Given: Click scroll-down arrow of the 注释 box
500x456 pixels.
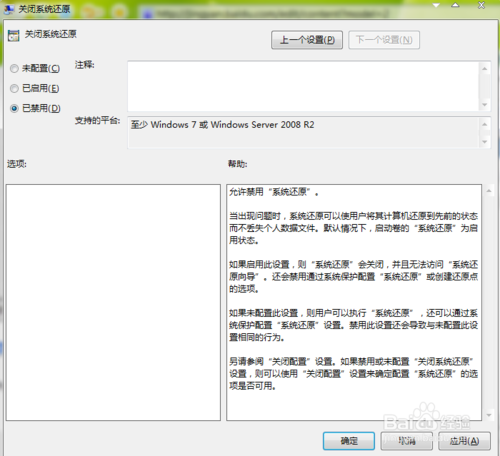Looking at the screenshot, I should point(485,105).
